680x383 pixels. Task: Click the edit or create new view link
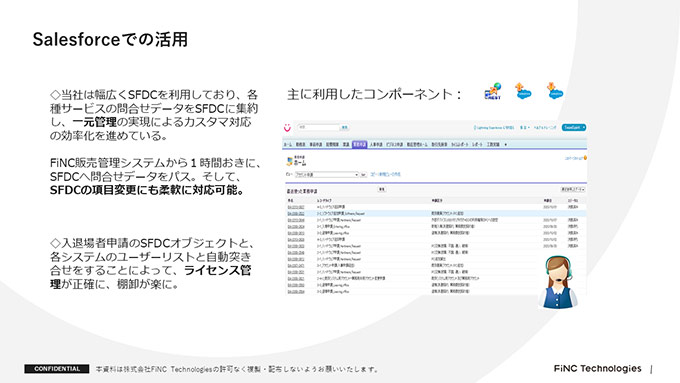tap(385, 174)
